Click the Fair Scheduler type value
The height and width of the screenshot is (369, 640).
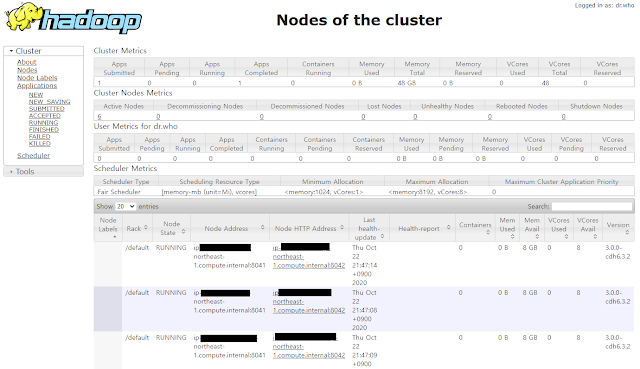pos(119,191)
